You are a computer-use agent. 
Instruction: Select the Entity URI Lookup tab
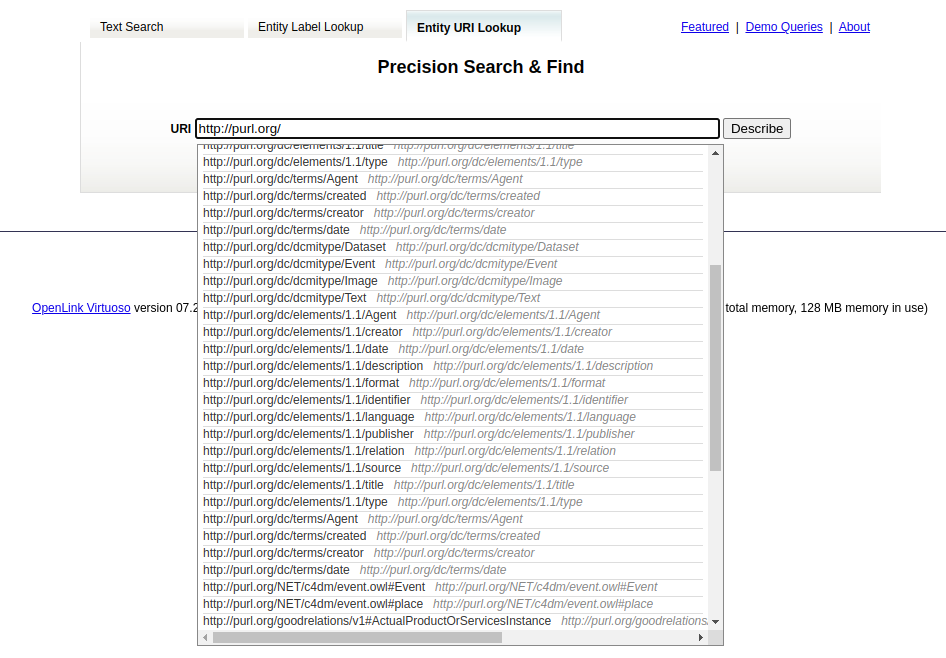(x=469, y=28)
